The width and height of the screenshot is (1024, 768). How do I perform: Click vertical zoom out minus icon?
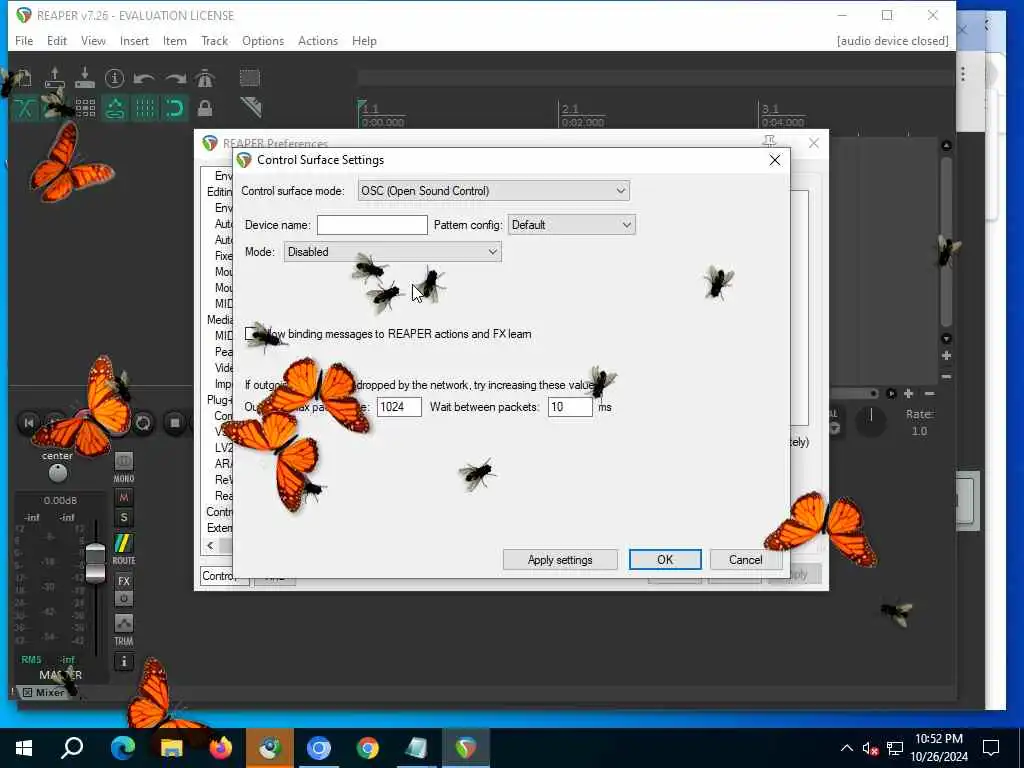[x=946, y=377]
